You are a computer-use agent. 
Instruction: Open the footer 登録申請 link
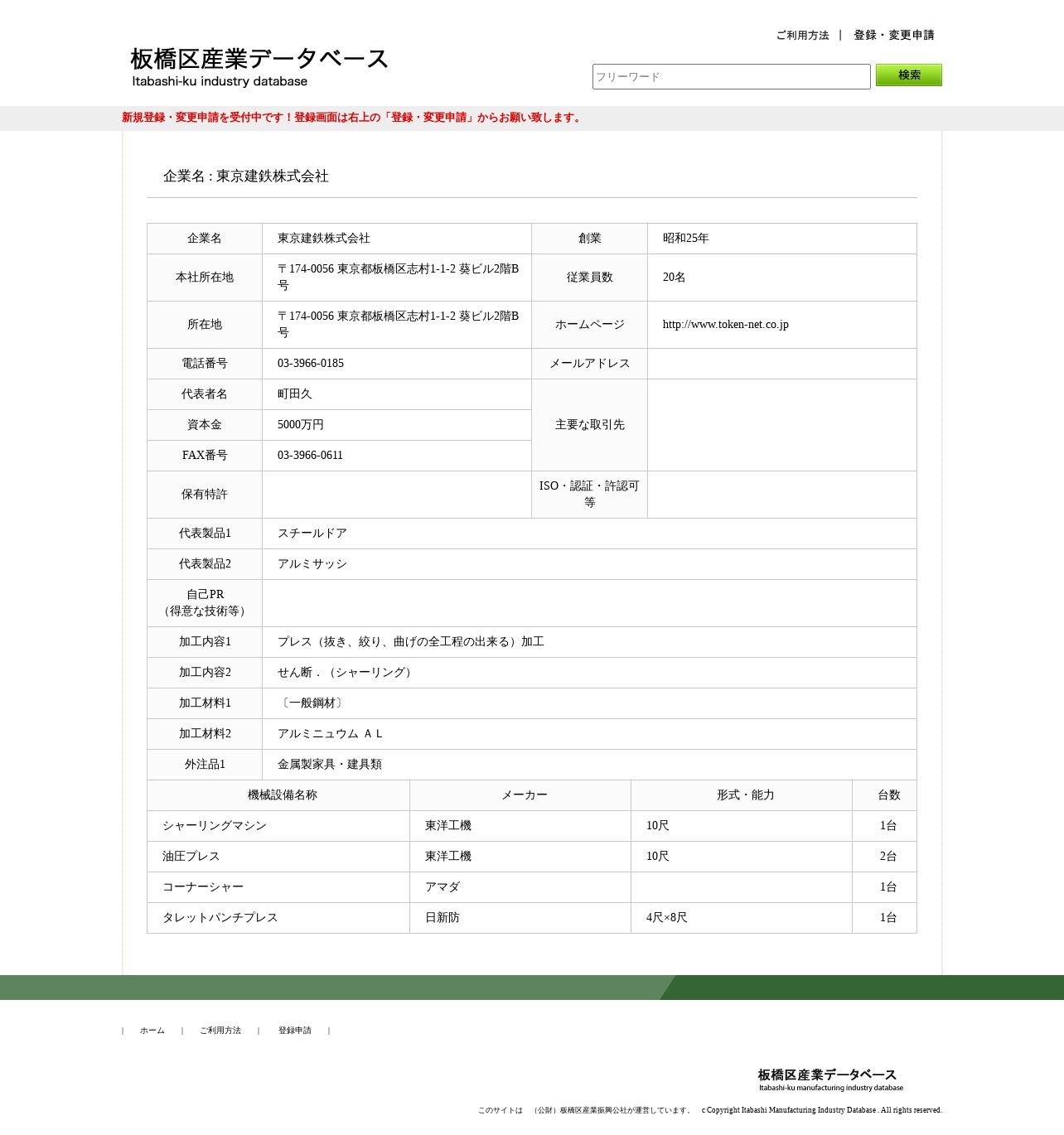(295, 1031)
